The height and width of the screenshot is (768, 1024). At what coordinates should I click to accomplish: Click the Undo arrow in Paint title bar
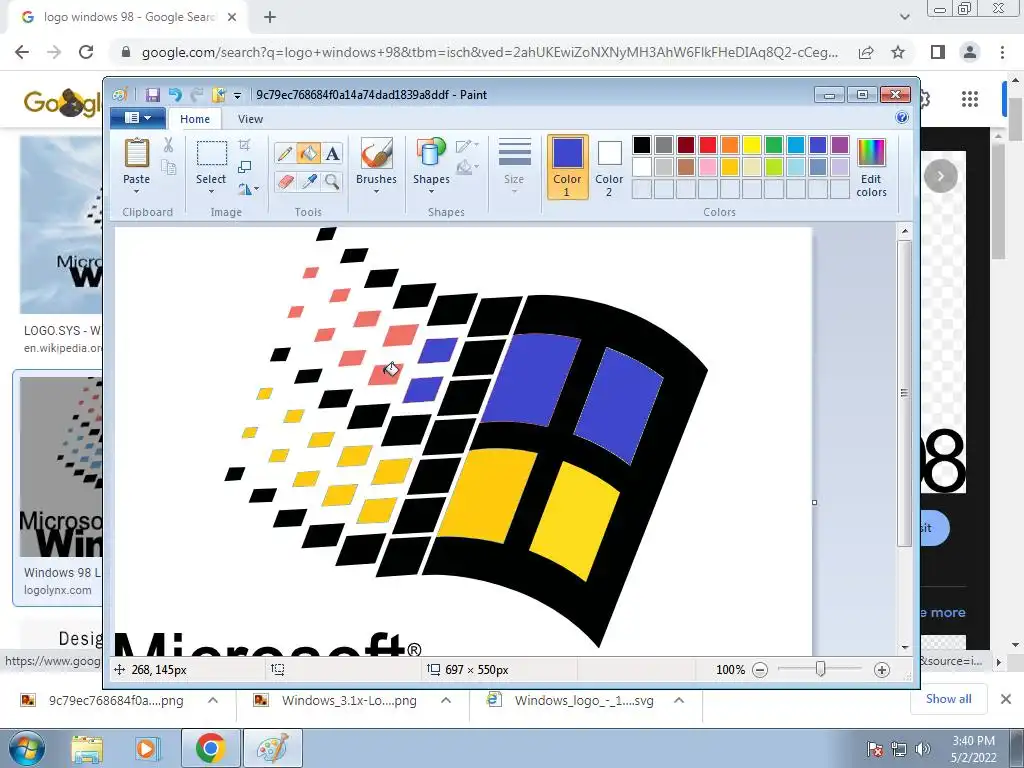[x=174, y=95]
